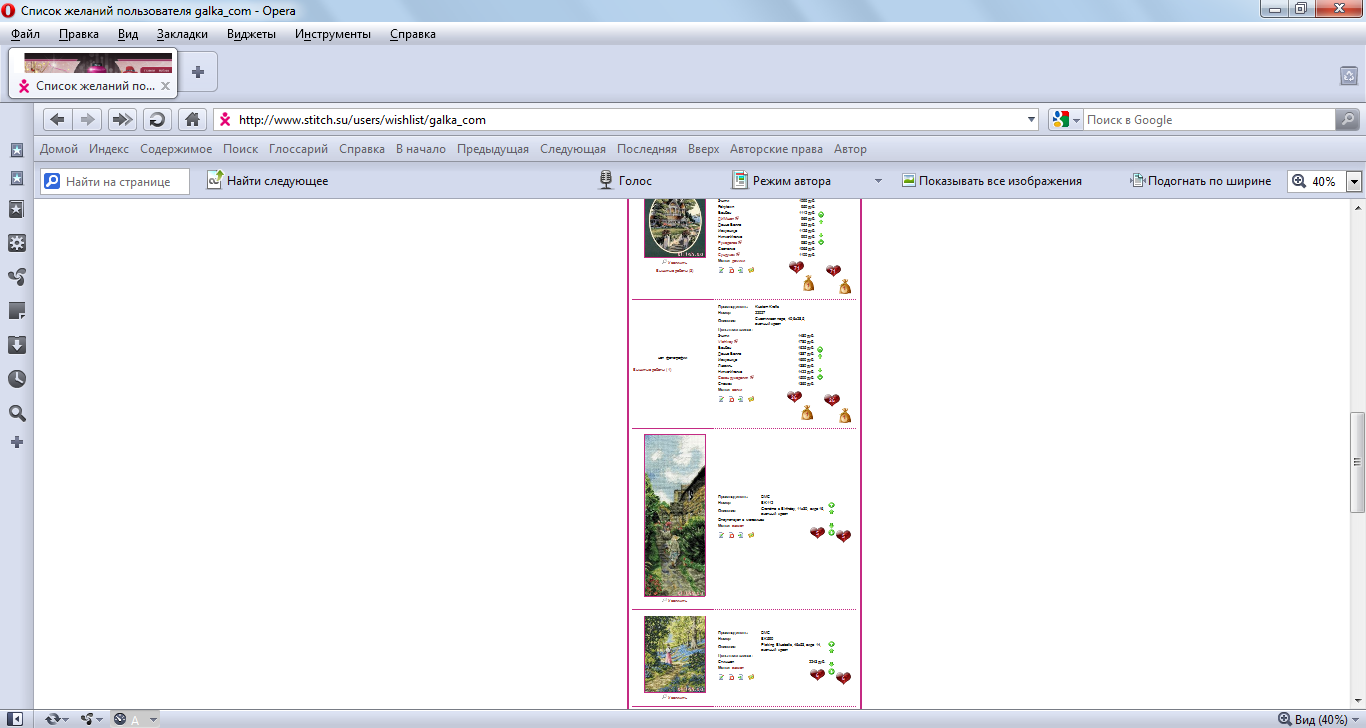Viewport: 1366px width, 728px height.
Task: Click the Reload page button
Action: point(157,120)
